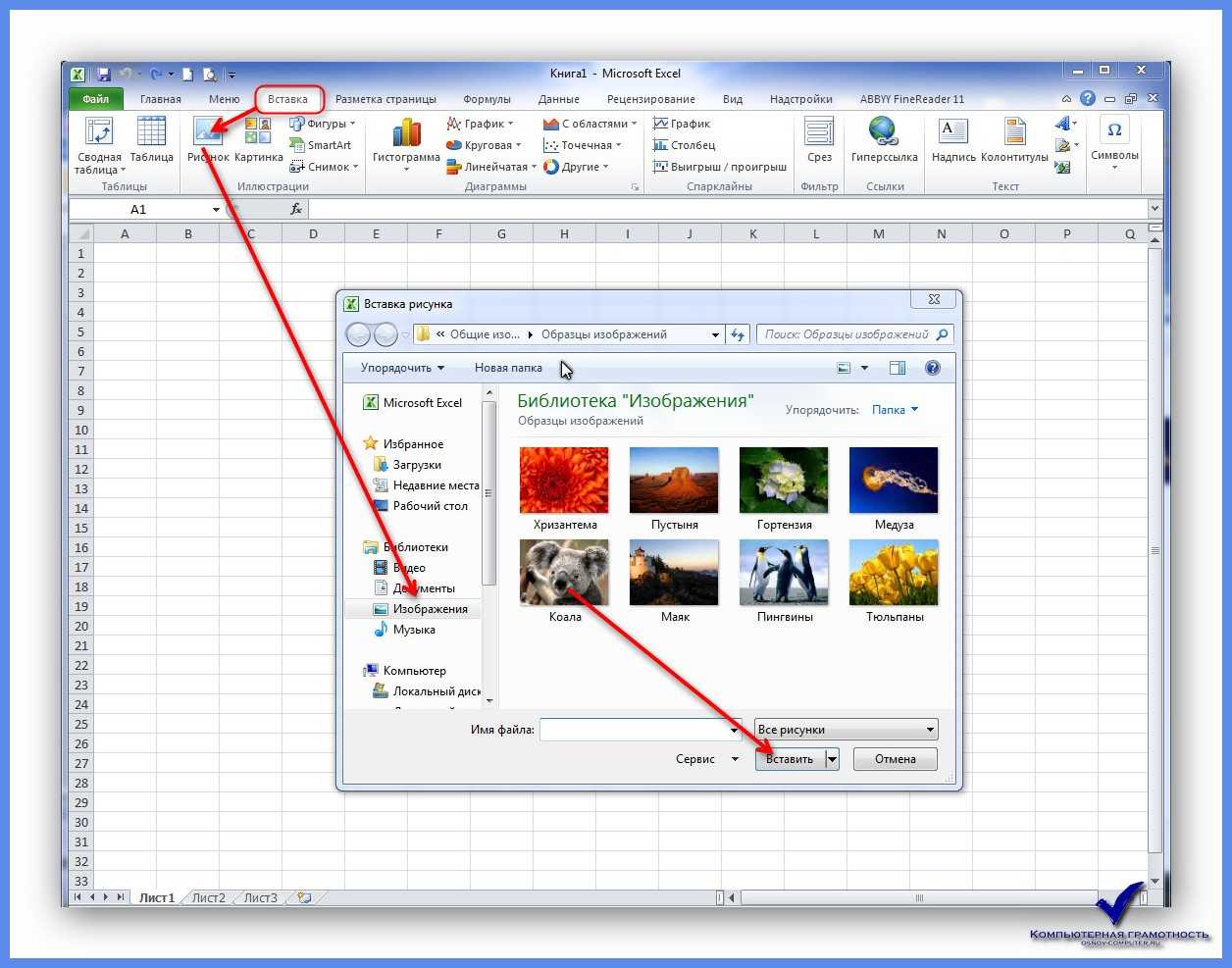
Task: Select the Медуза image thumbnail
Action: (894, 480)
